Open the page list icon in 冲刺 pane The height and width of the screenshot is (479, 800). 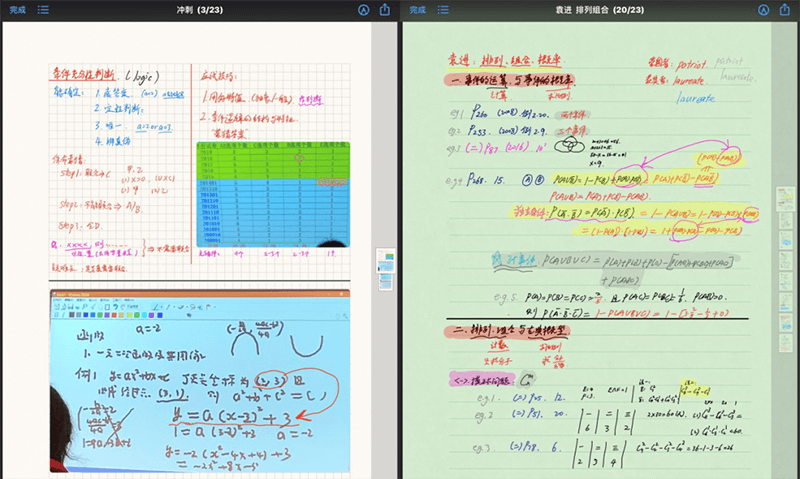(x=43, y=10)
